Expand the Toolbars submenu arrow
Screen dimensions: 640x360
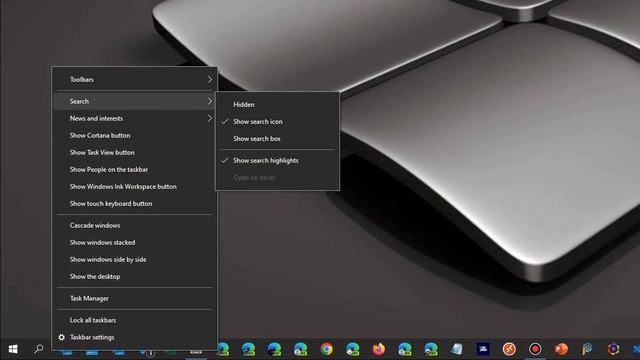tap(210, 80)
